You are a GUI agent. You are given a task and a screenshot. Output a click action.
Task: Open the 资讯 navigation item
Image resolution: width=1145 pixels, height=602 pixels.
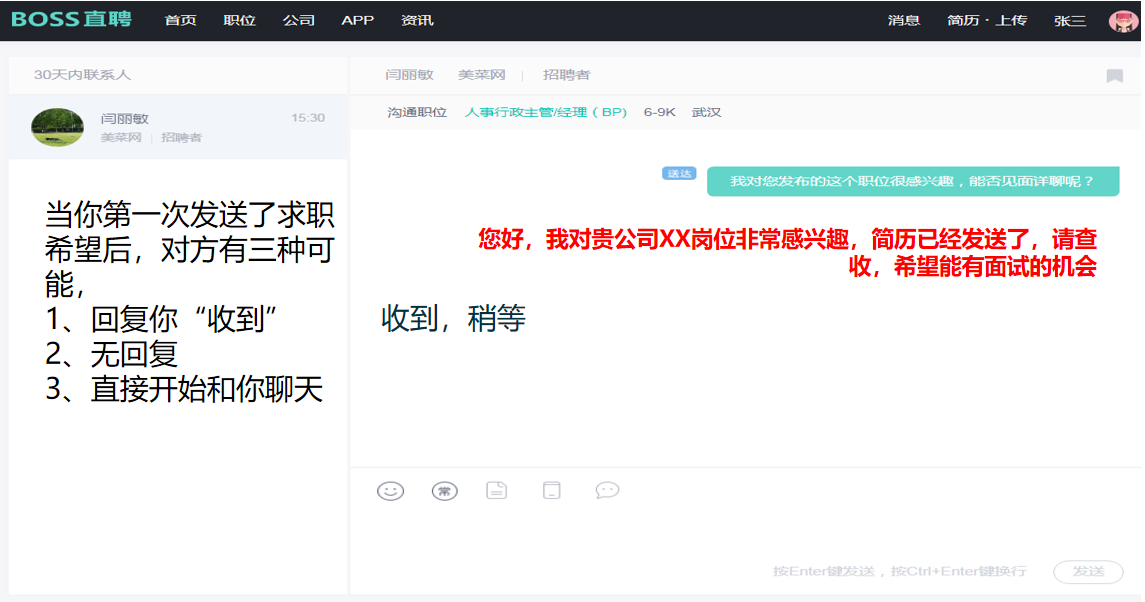(x=417, y=21)
